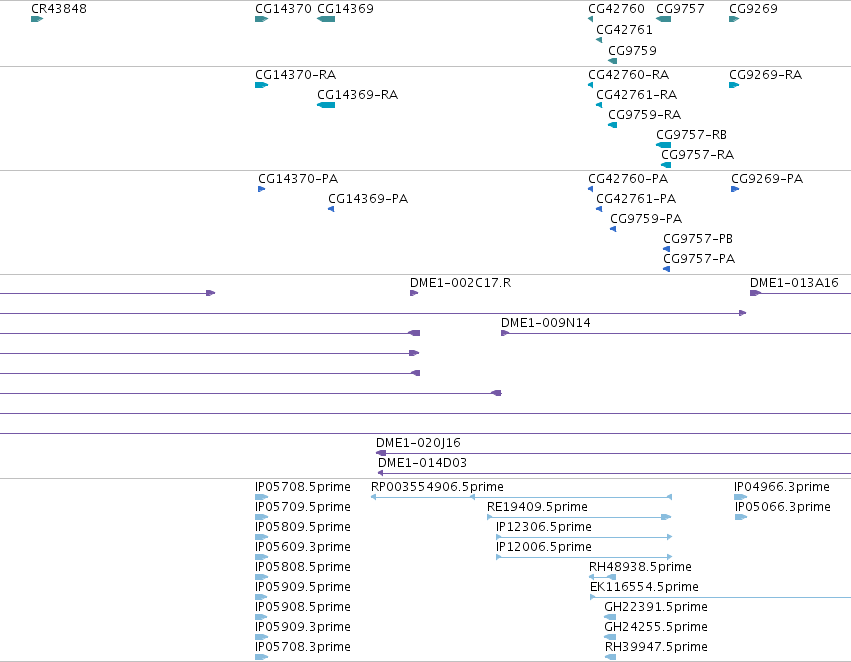
Task: Select the CG9757 gene label
Action: (681, 9)
